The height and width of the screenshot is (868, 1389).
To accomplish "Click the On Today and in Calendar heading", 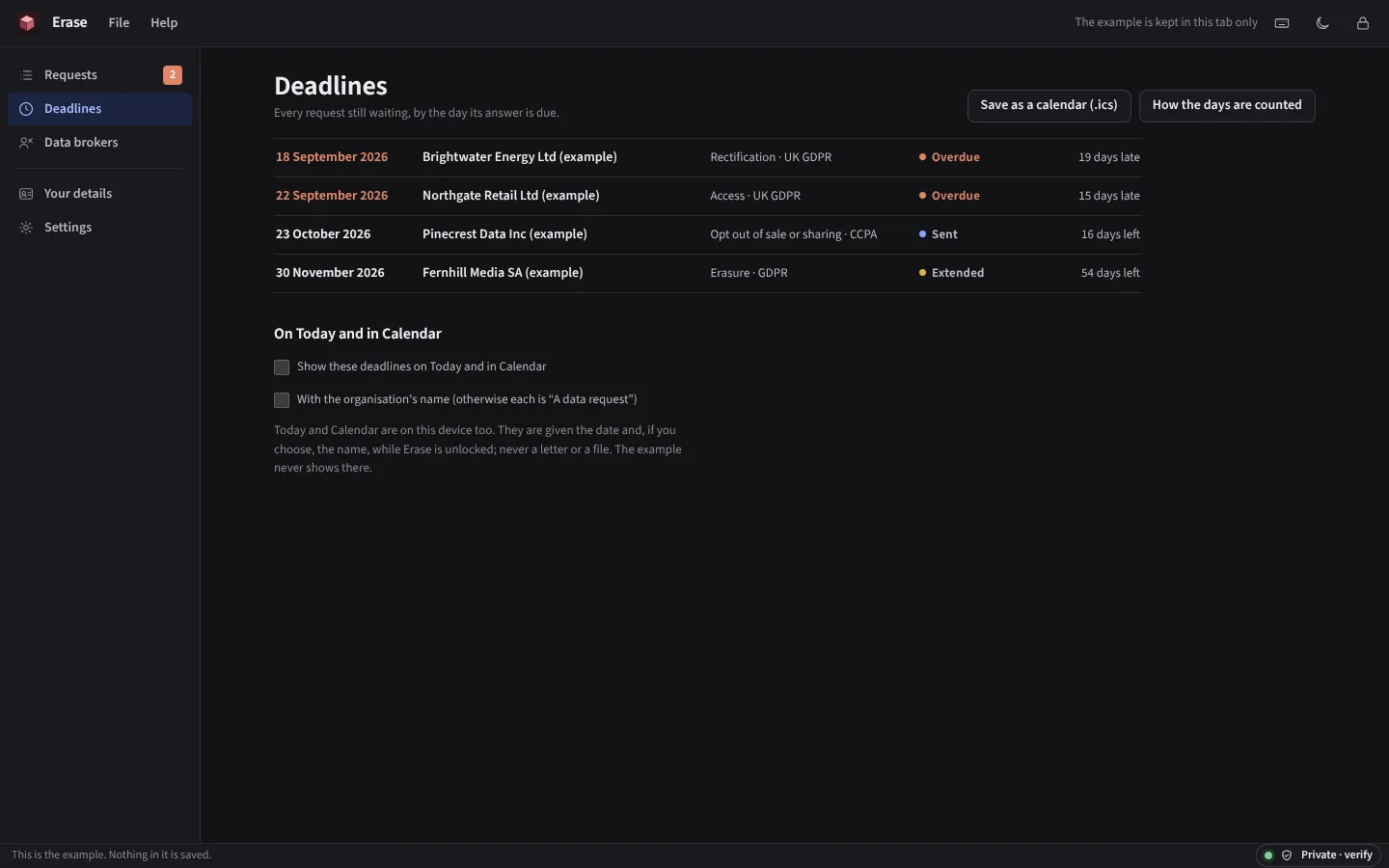I will 358,334.
